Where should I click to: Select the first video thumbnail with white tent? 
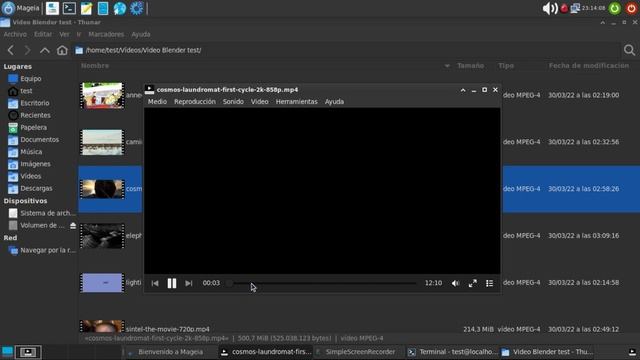click(102, 95)
